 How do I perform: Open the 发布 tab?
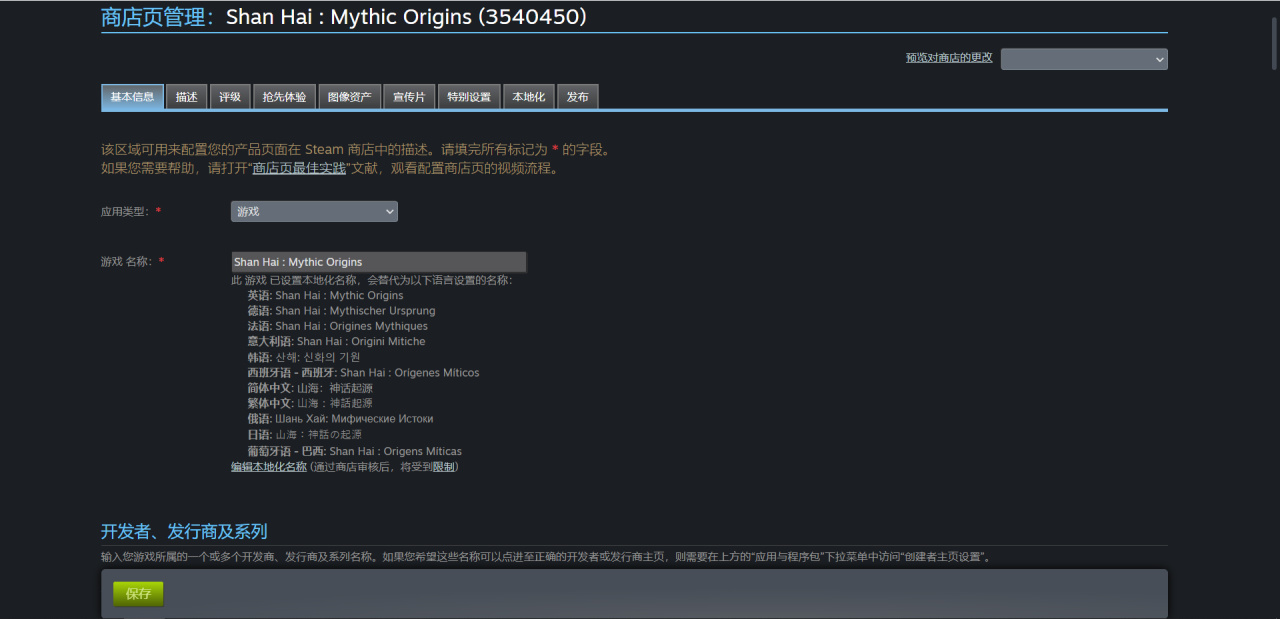(x=577, y=97)
